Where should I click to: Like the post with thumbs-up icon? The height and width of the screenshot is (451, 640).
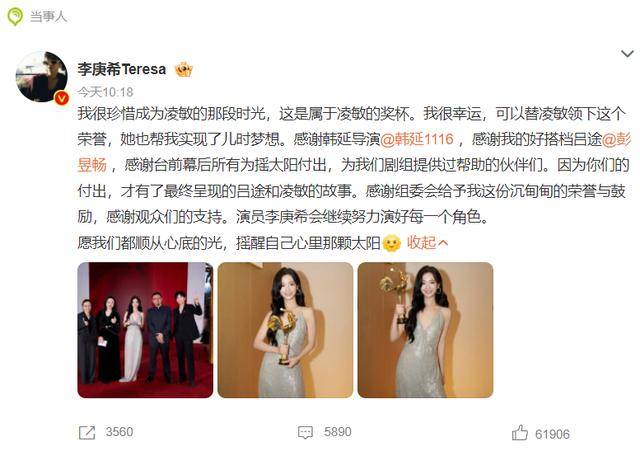click(x=520, y=433)
